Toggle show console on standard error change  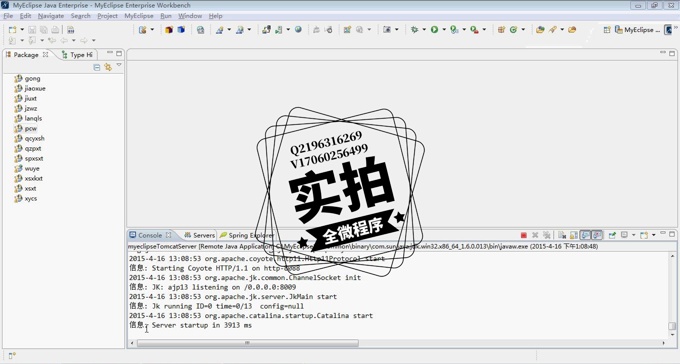597,235
